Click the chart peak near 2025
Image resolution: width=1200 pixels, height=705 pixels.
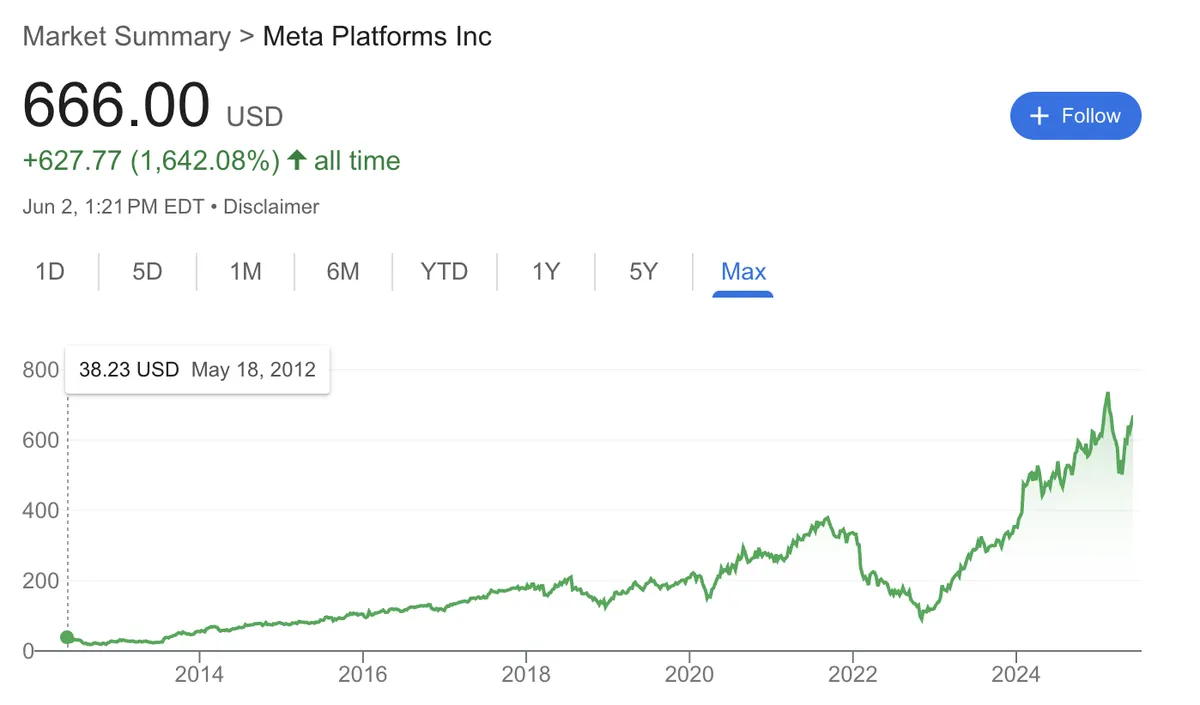pos(1107,394)
